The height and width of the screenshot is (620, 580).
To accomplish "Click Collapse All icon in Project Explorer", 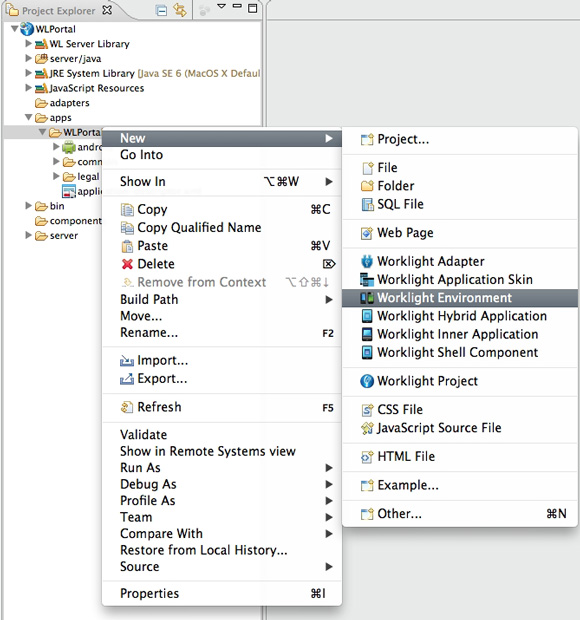I will click(161, 10).
